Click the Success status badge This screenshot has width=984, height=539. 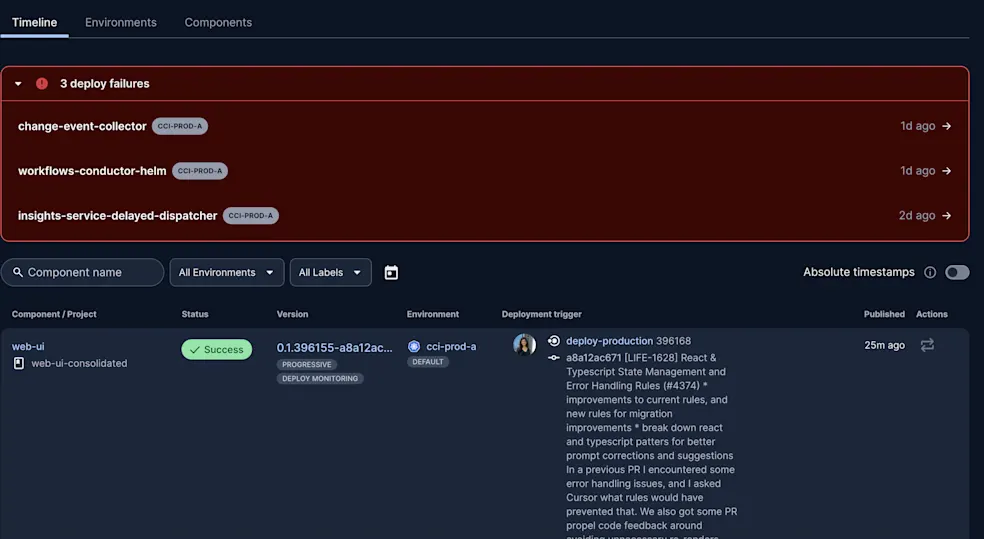[x=217, y=350]
